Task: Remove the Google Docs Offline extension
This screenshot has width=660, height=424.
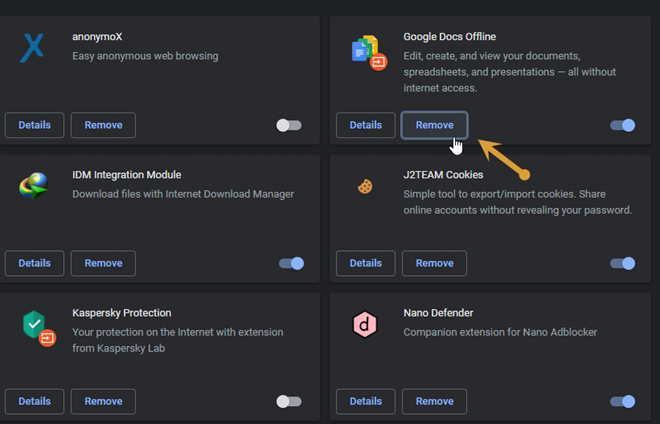Action: (x=434, y=125)
